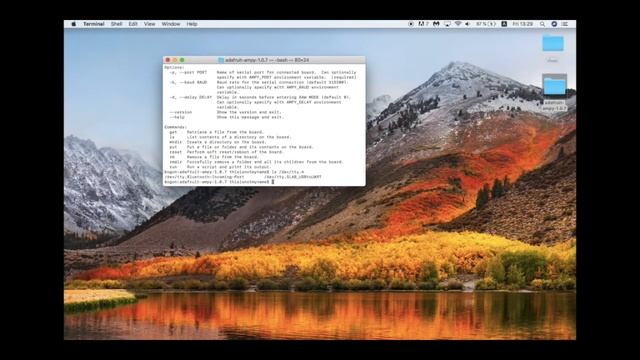Click the "rmdir" command row

[256, 162]
